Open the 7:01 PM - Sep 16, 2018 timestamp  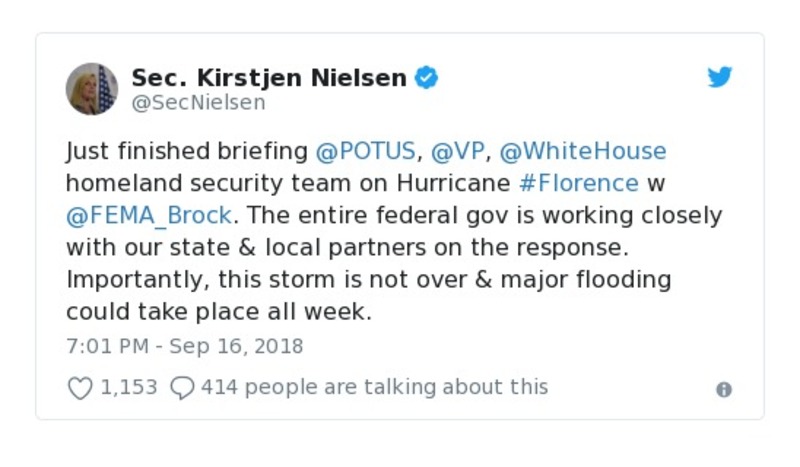click(x=184, y=347)
